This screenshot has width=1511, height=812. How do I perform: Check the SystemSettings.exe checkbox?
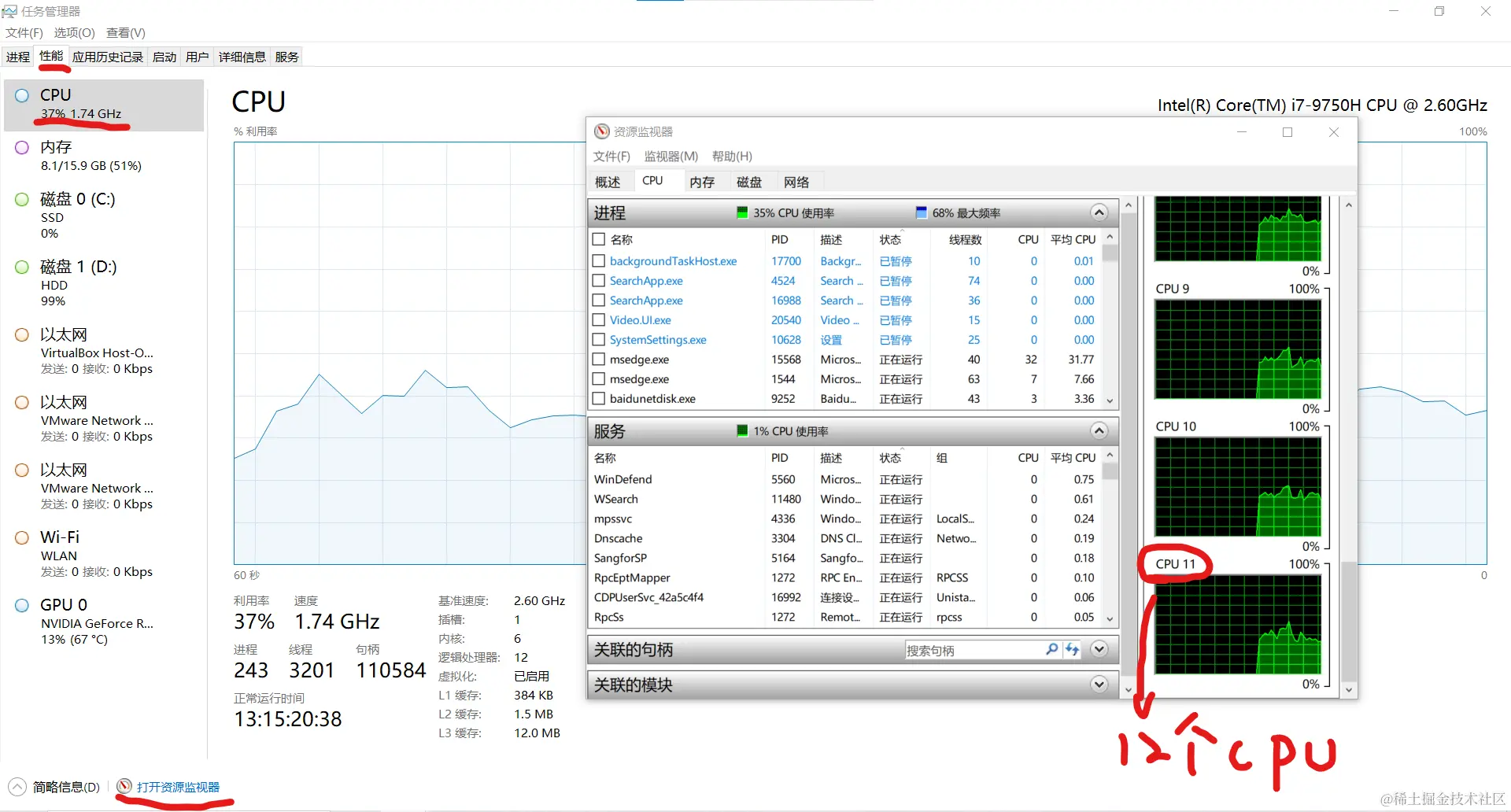[599, 339]
